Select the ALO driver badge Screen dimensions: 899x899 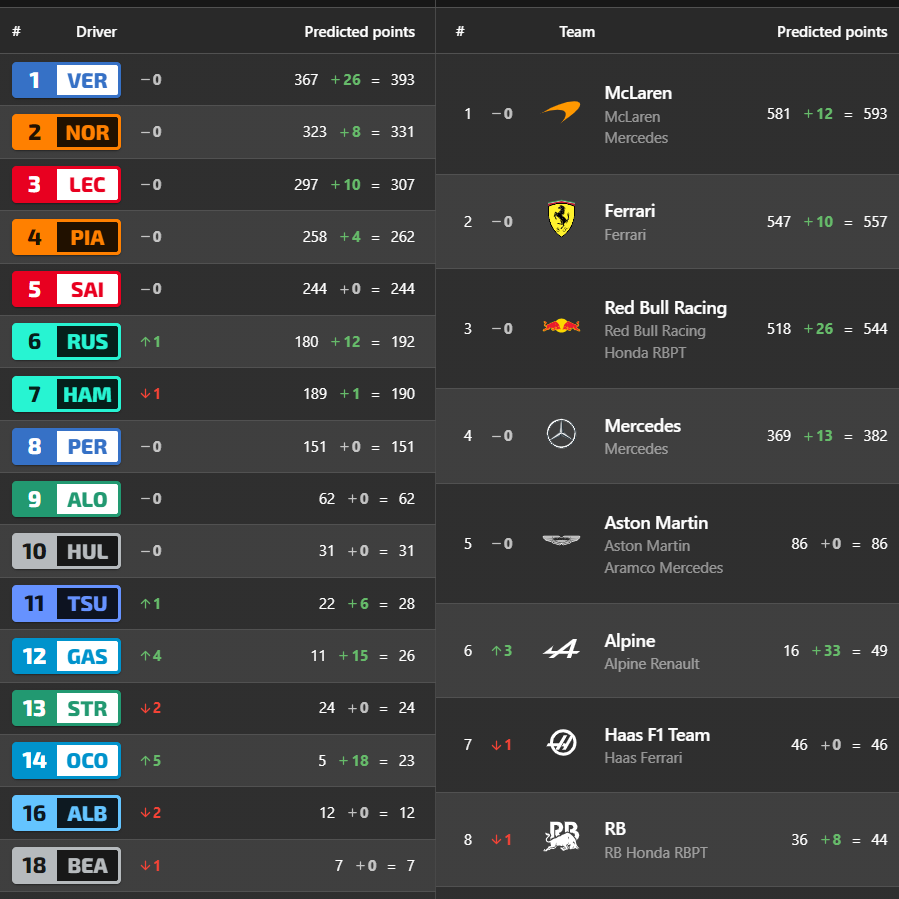point(67,499)
